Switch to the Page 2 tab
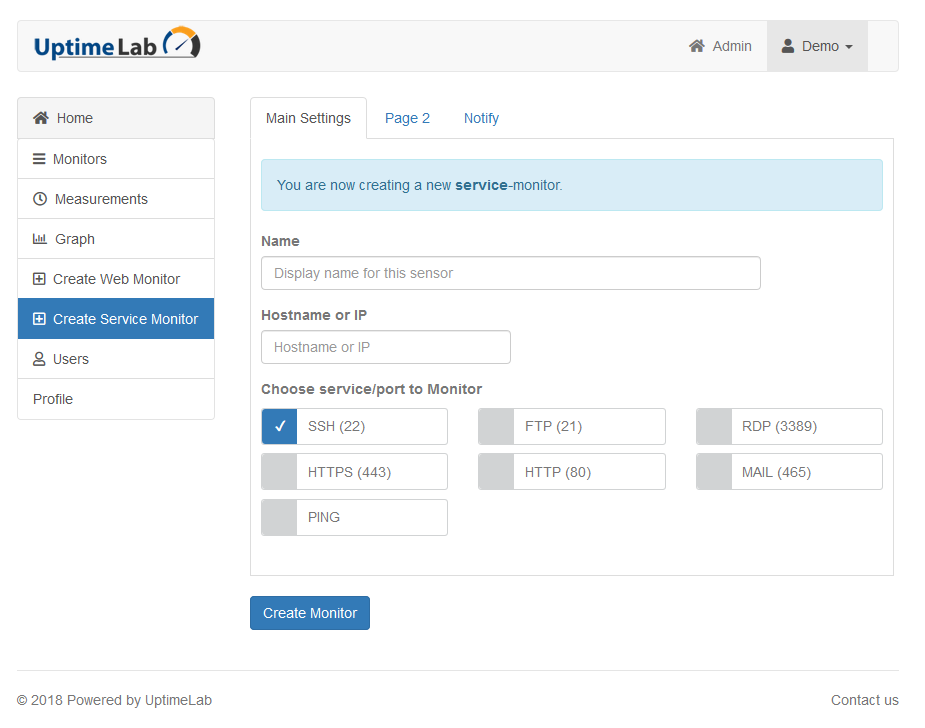This screenshot has height=728, width=925. [407, 118]
